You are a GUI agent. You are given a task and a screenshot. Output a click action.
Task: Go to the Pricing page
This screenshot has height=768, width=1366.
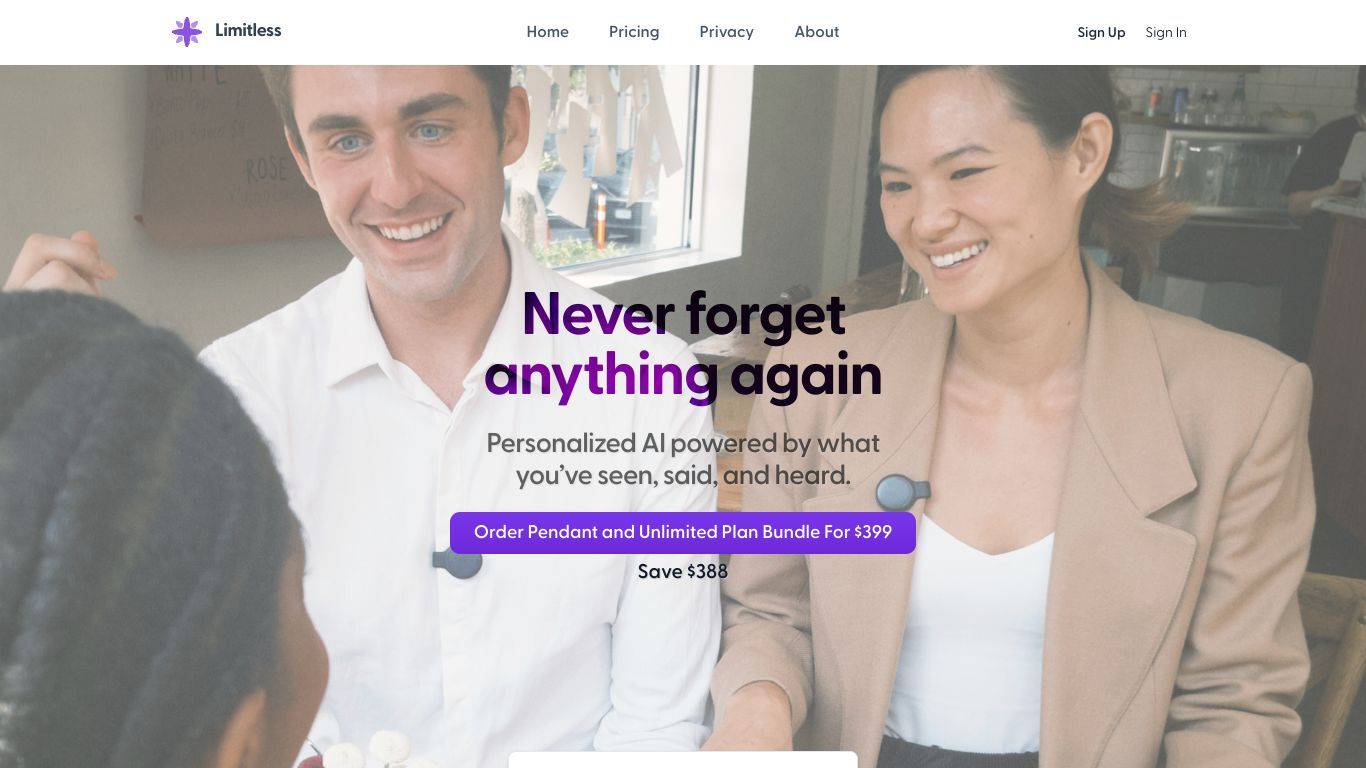[x=634, y=32]
